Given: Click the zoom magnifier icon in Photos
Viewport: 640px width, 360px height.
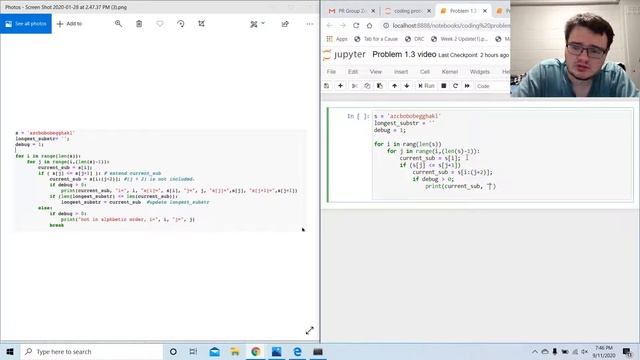Looking at the screenshot, I should 118,24.
